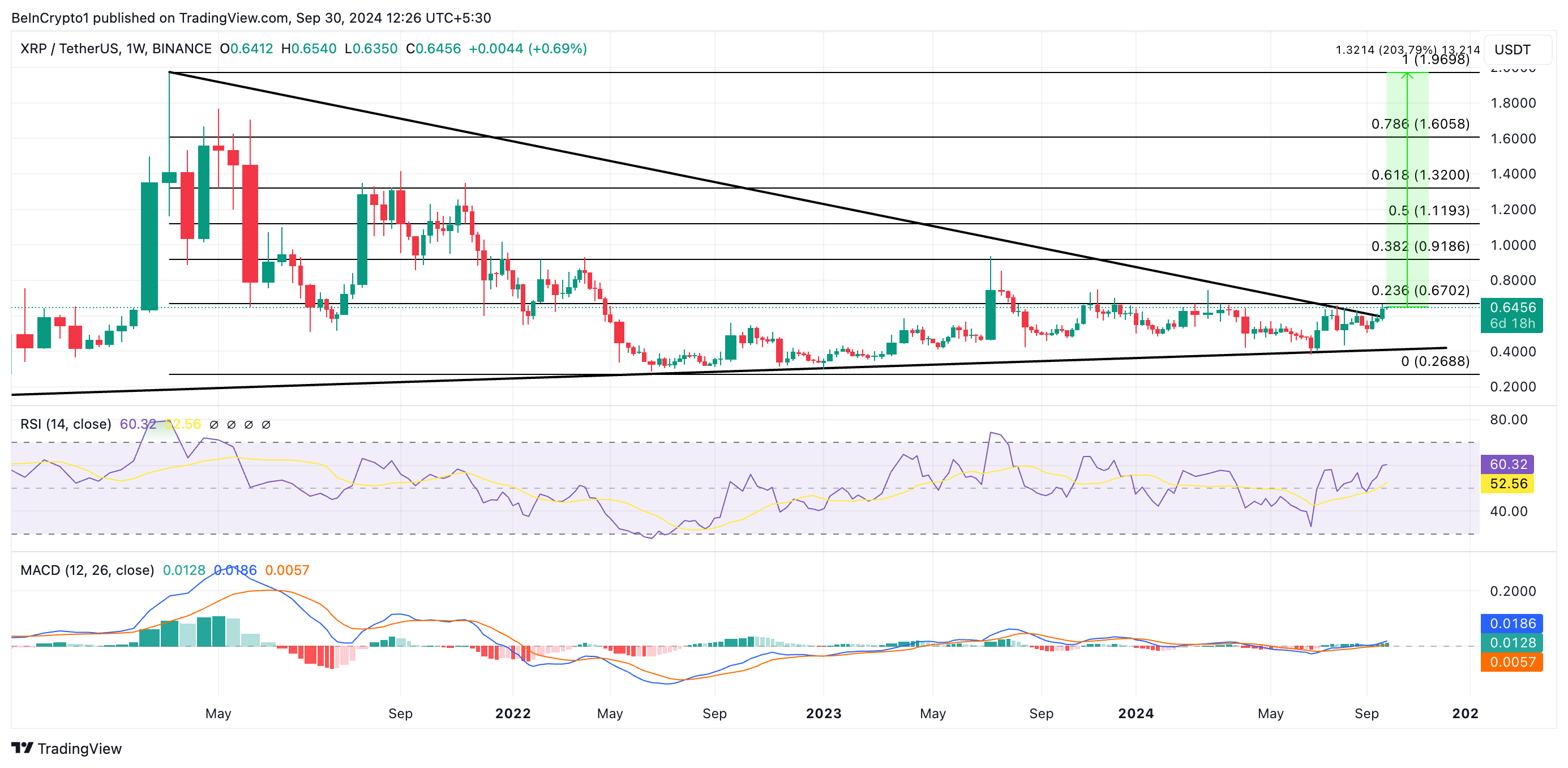Screen dimensions: 1568x768
Task: Click the green 0.6456 current price label
Action: (1512, 308)
